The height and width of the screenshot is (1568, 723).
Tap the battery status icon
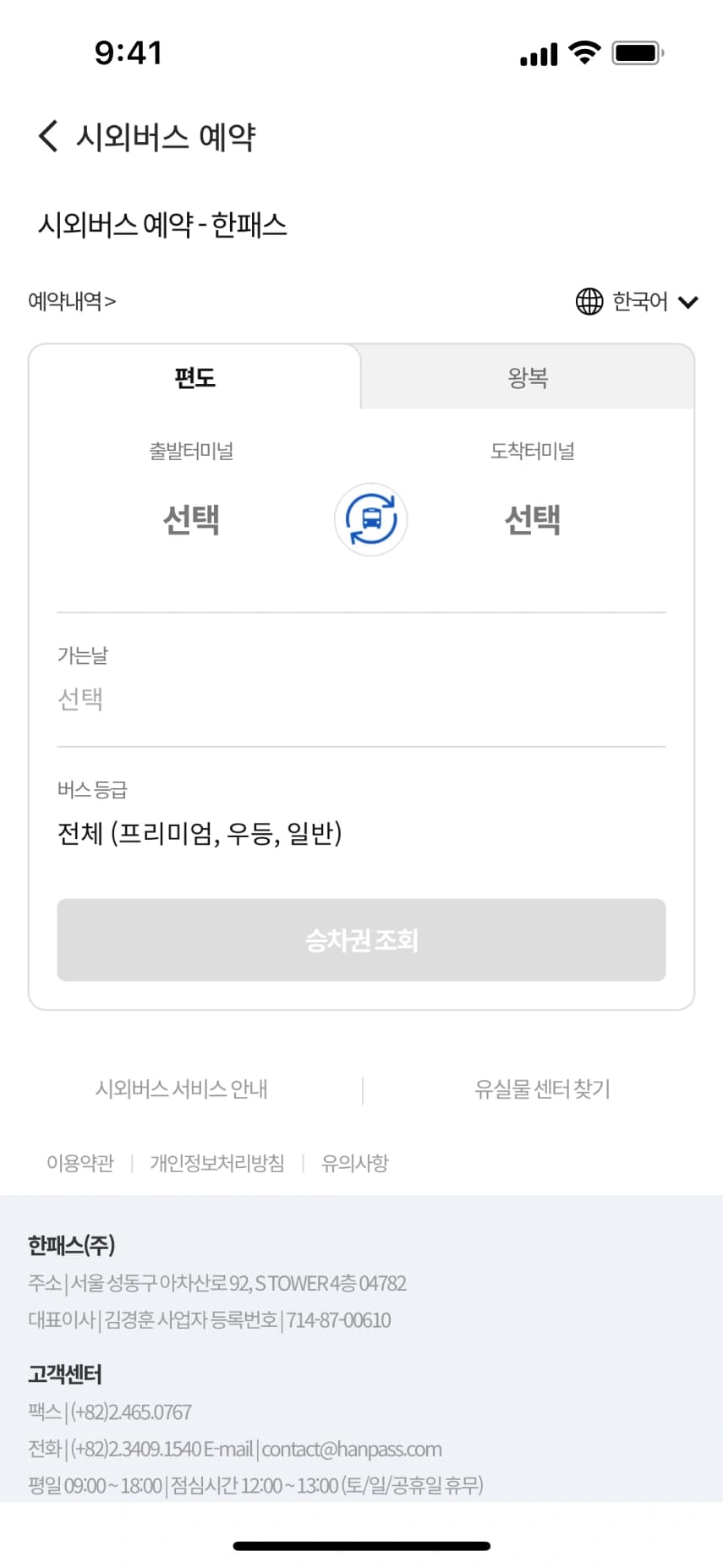[x=638, y=52]
